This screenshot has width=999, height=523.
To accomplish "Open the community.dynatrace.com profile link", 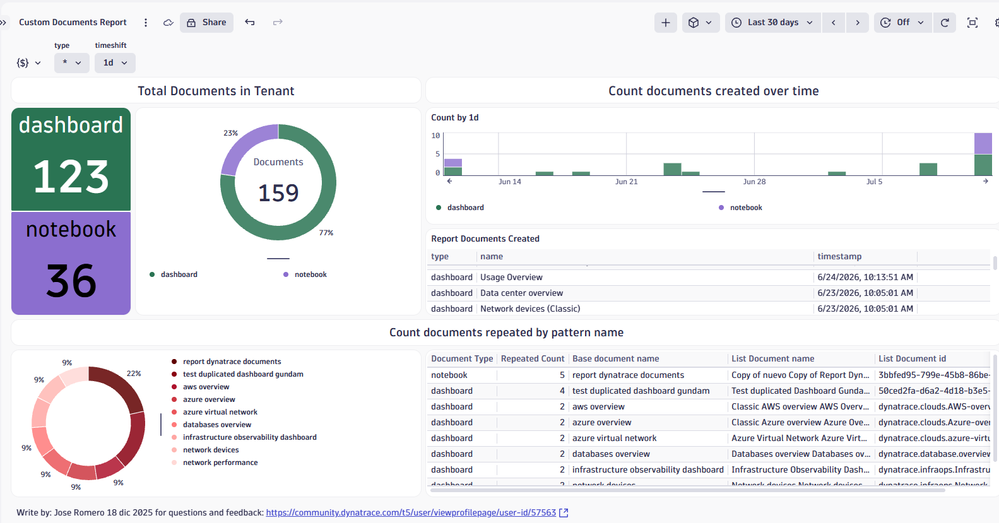I will tap(411, 512).
